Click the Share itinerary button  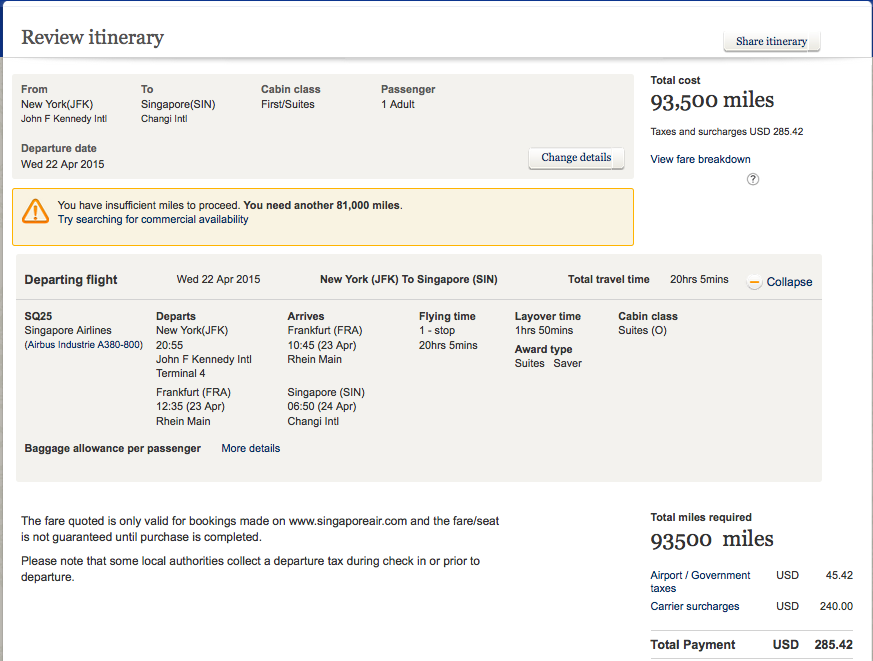[x=771, y=42]
